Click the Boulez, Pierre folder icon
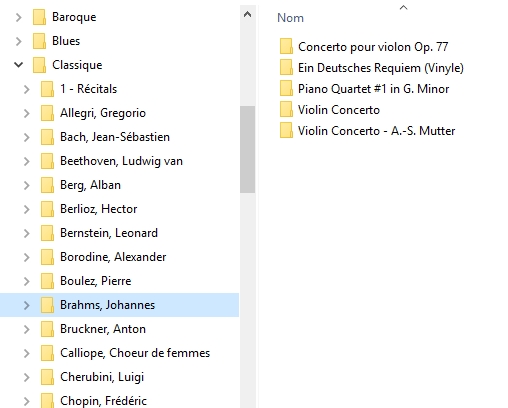 (x=47, y=281)
